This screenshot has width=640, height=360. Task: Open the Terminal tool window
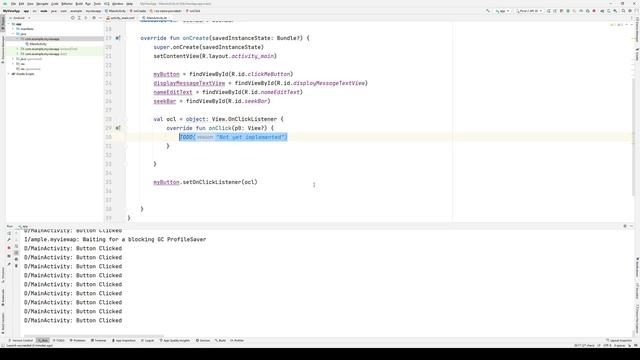tap(98, 340)
